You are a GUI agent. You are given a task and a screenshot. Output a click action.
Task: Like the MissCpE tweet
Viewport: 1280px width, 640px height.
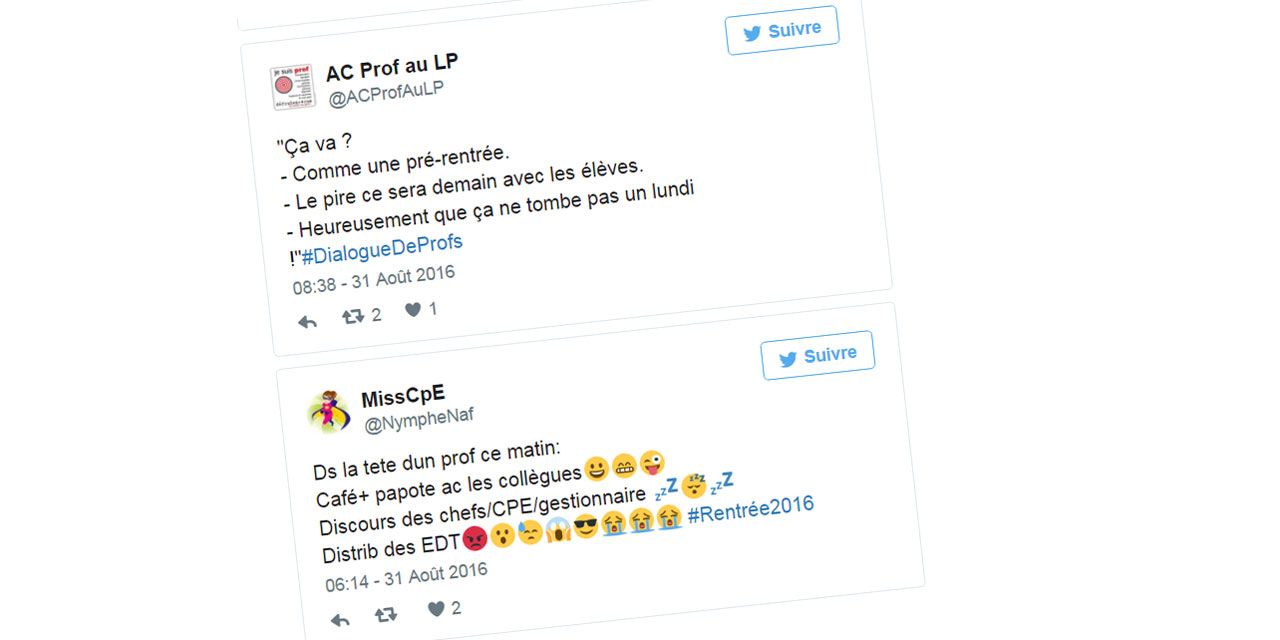[x=436, y=609]
